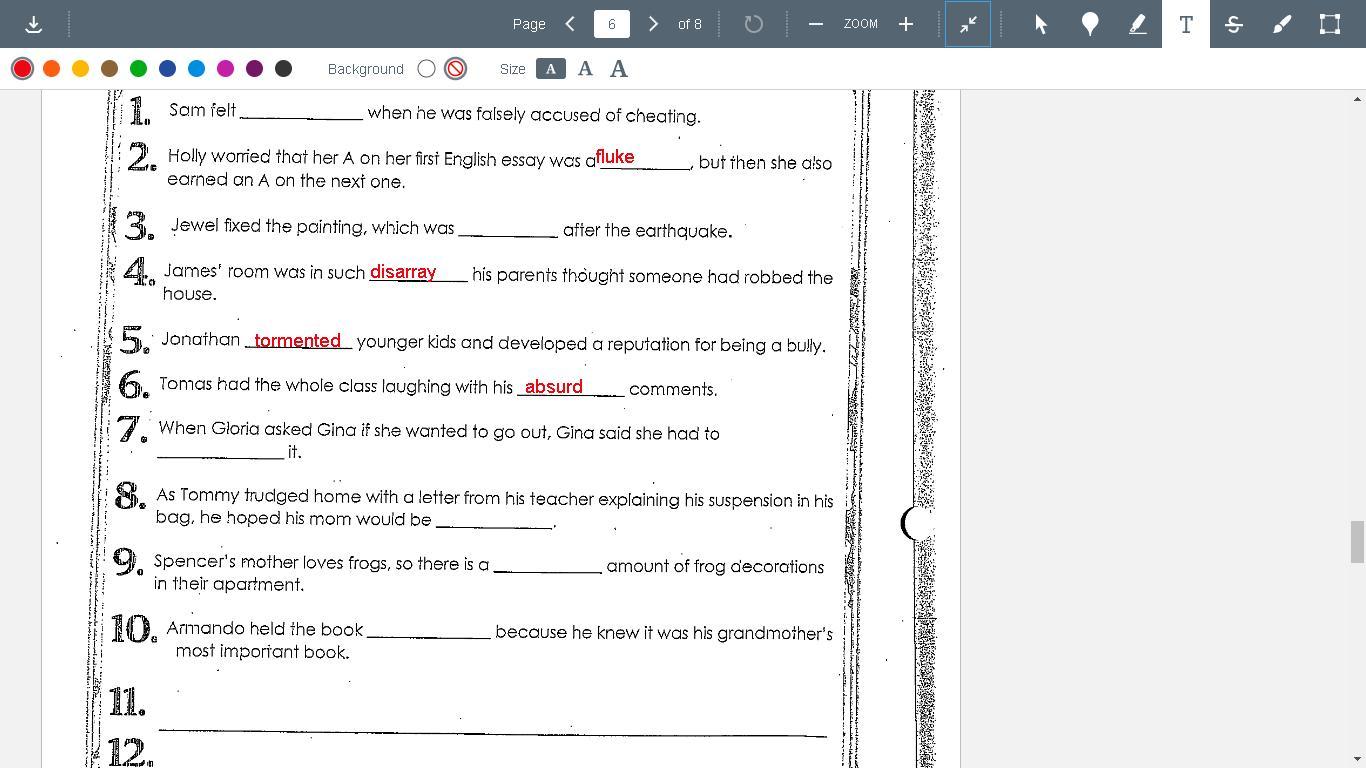Select the highlighter pen tool
The width and height of the screenshot is (1366, 768).
(x=1138, y=24)
